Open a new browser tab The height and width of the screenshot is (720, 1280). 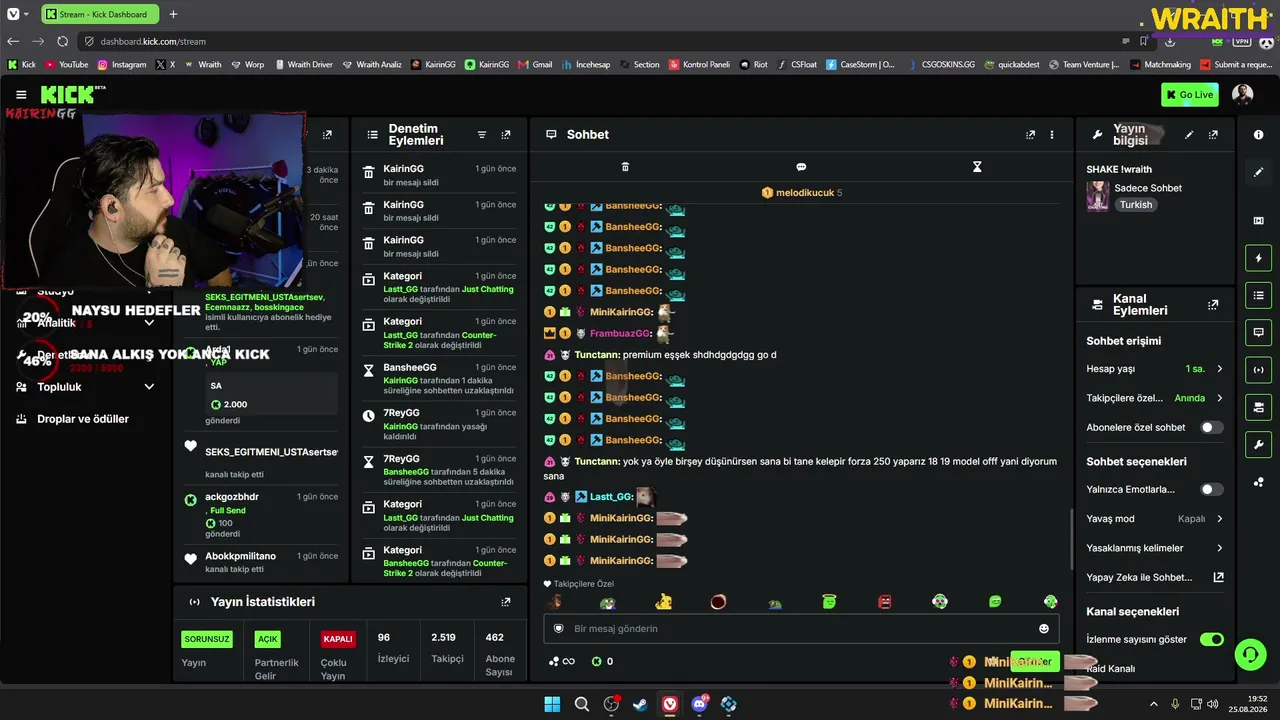tap(173, 14)
